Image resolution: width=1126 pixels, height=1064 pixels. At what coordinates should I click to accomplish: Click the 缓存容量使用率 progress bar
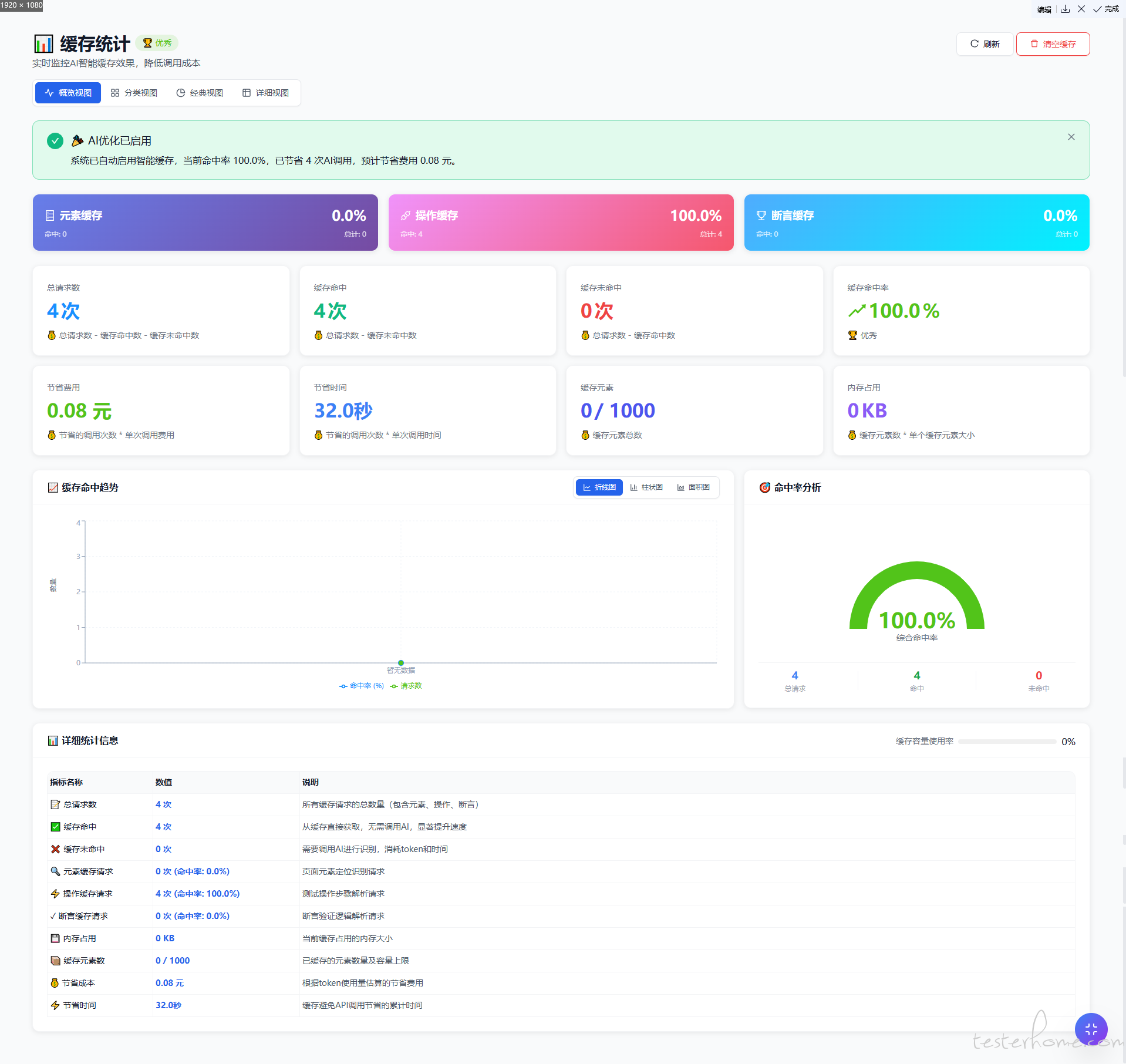coord(1007,742)
